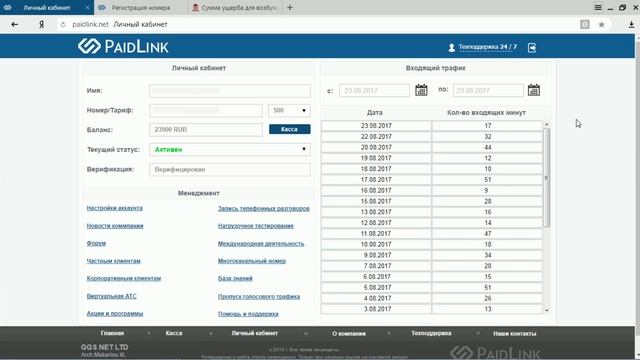Open Настройки аккаунта link

115,208
